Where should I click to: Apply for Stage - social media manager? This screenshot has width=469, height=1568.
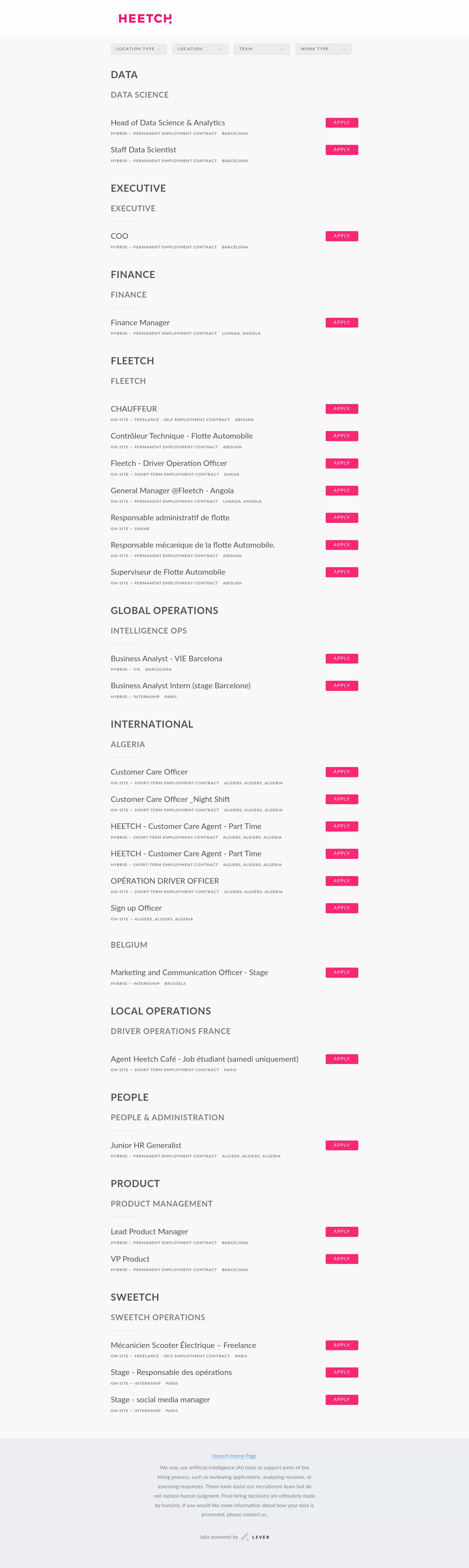[342, 1399]
